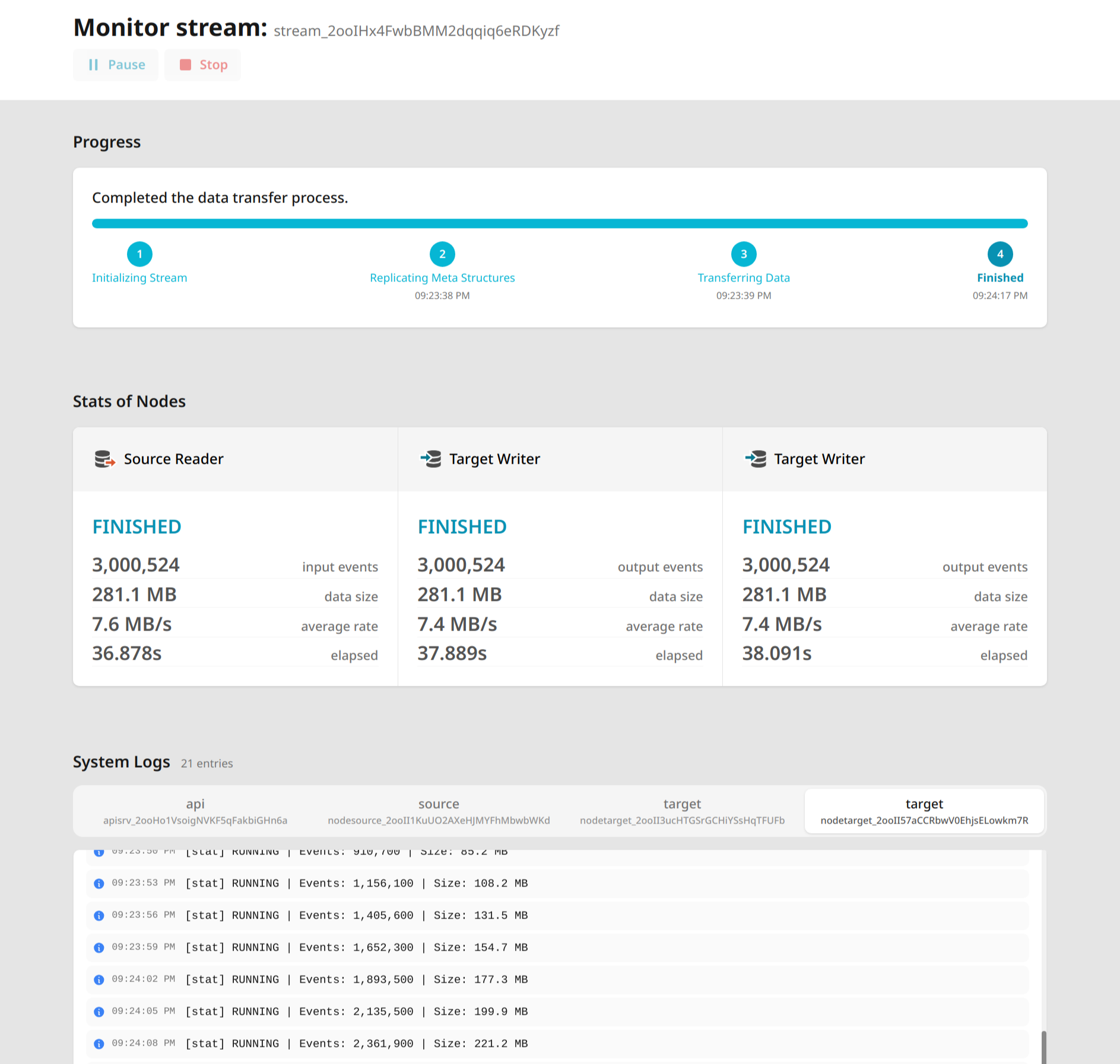The image size is (1120, 1064).
Task: Switch to the api logs tab
Action: (194, 810)
